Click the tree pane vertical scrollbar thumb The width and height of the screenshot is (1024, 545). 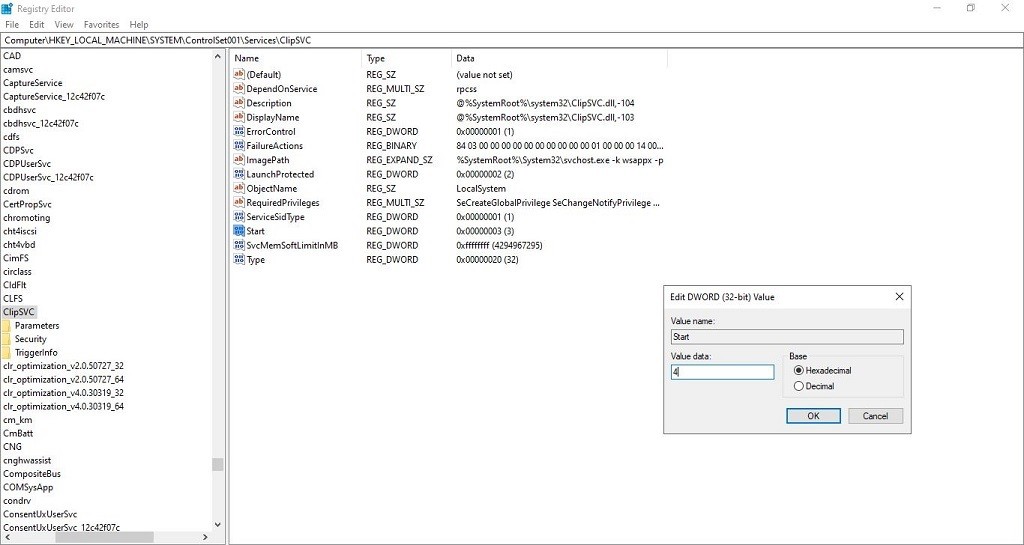tap(217, 464)
